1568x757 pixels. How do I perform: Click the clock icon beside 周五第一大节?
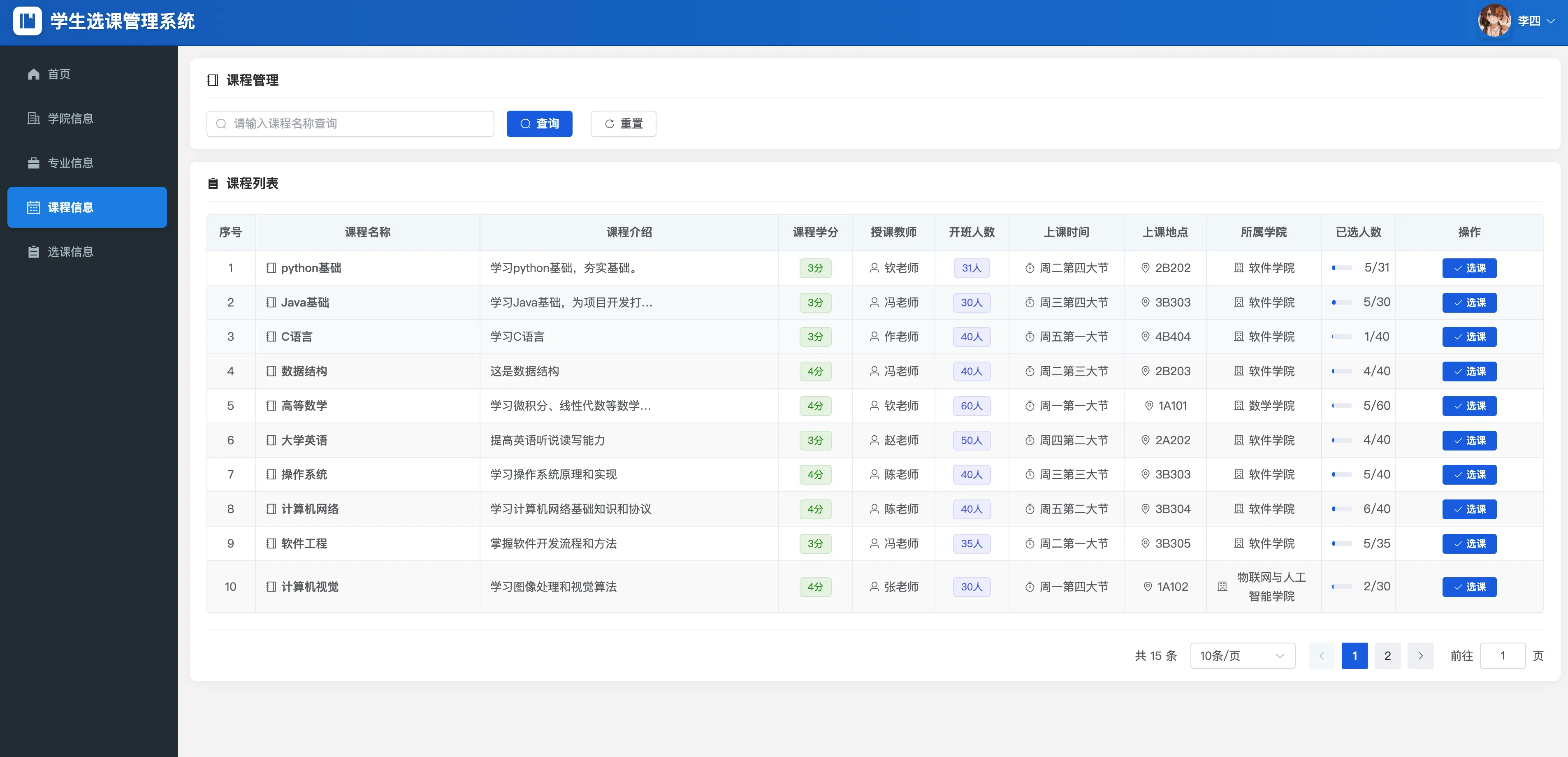1030,337
